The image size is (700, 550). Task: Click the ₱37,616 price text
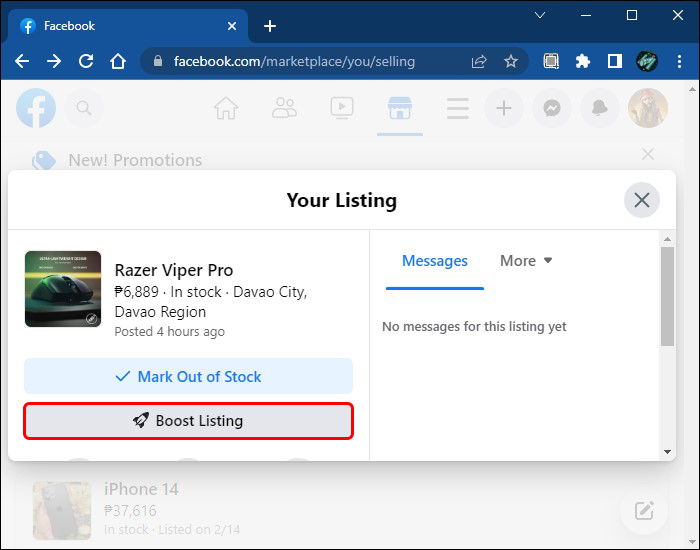[130, 510]
